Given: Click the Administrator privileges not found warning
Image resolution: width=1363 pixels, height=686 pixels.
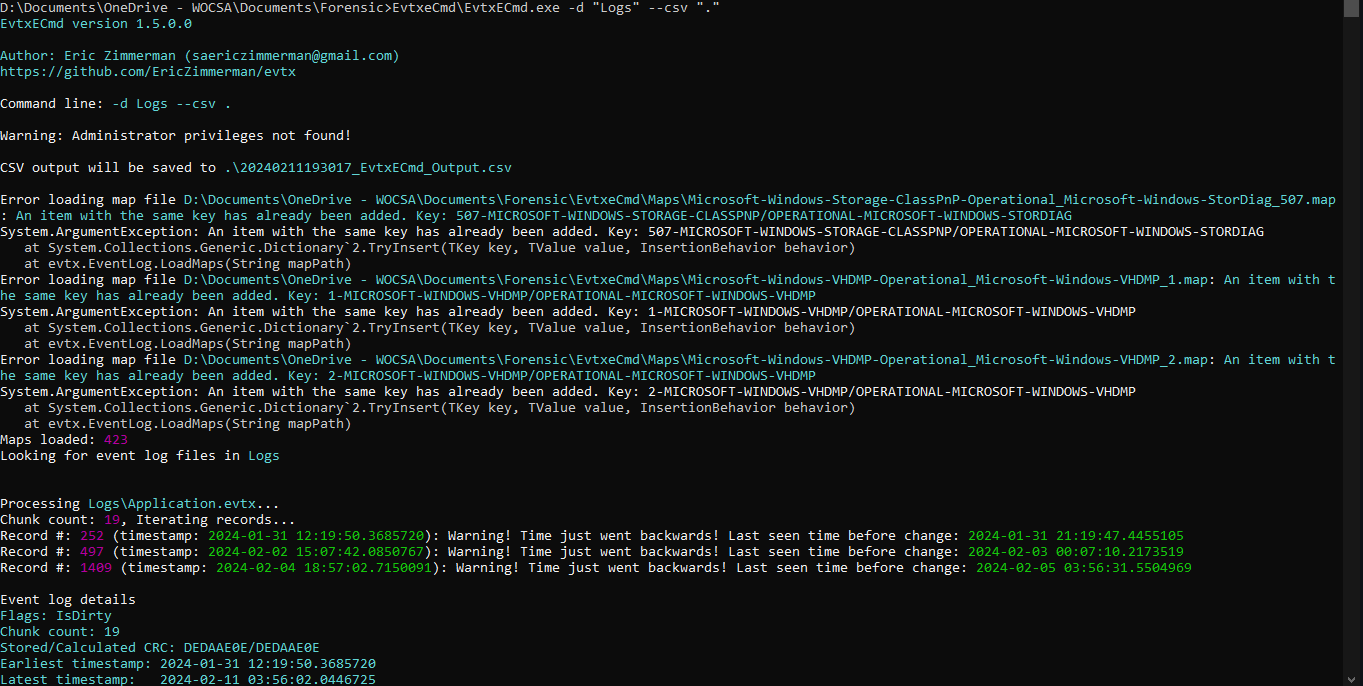Looking at the screenshot, I should pos(175,136).
